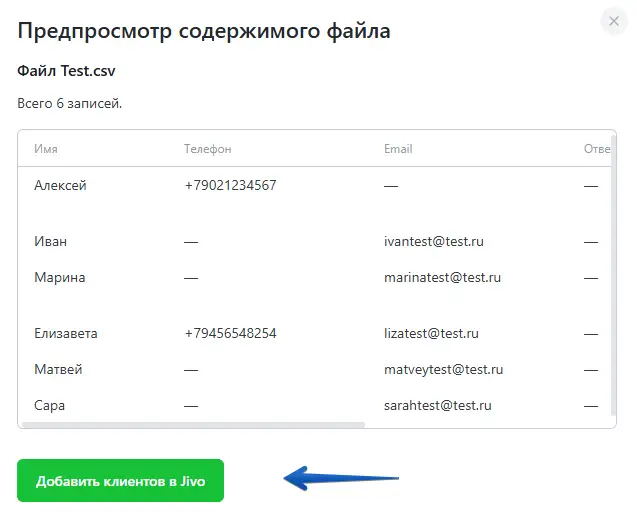Click email marinatest@test.ru
The width and height of the screenshot is (637, 525).
[442, 277]
